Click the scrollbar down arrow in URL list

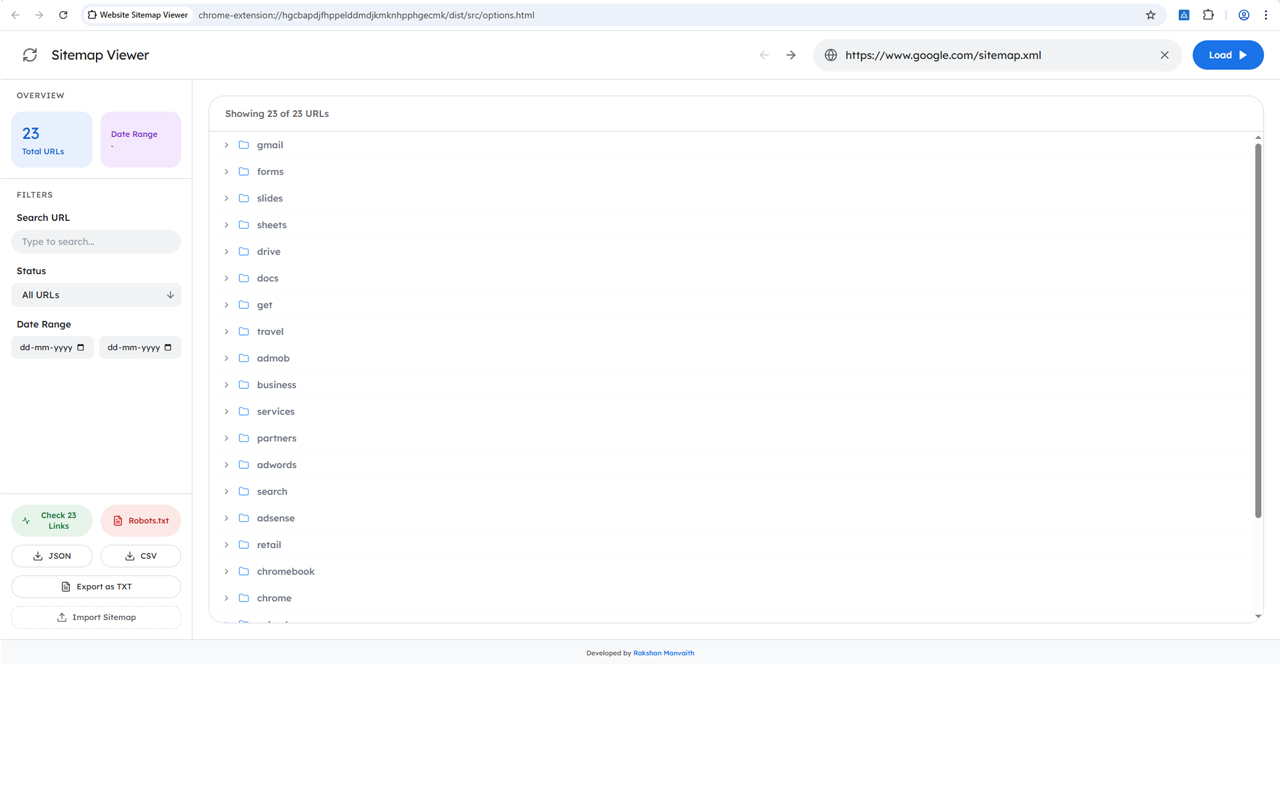(1258, 617)
